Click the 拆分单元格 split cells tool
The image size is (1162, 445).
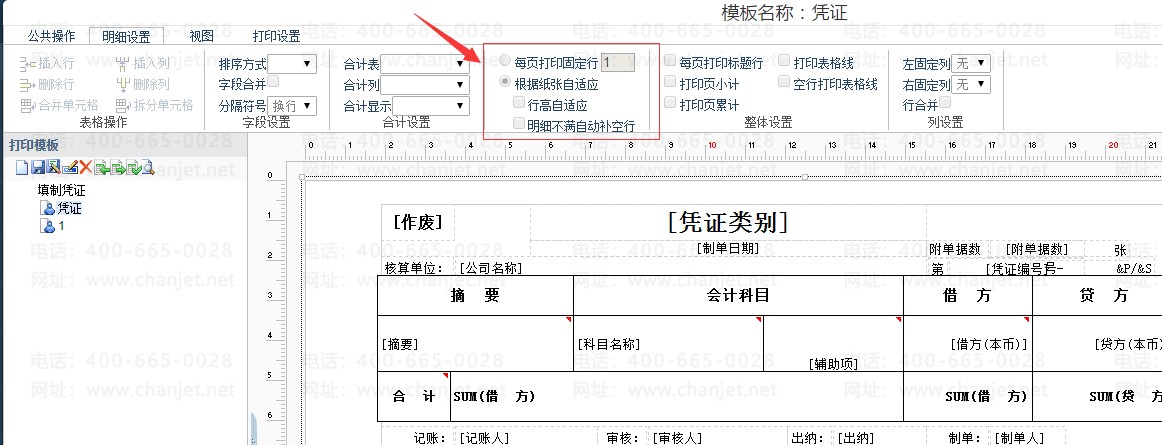[x=154, y=105]
